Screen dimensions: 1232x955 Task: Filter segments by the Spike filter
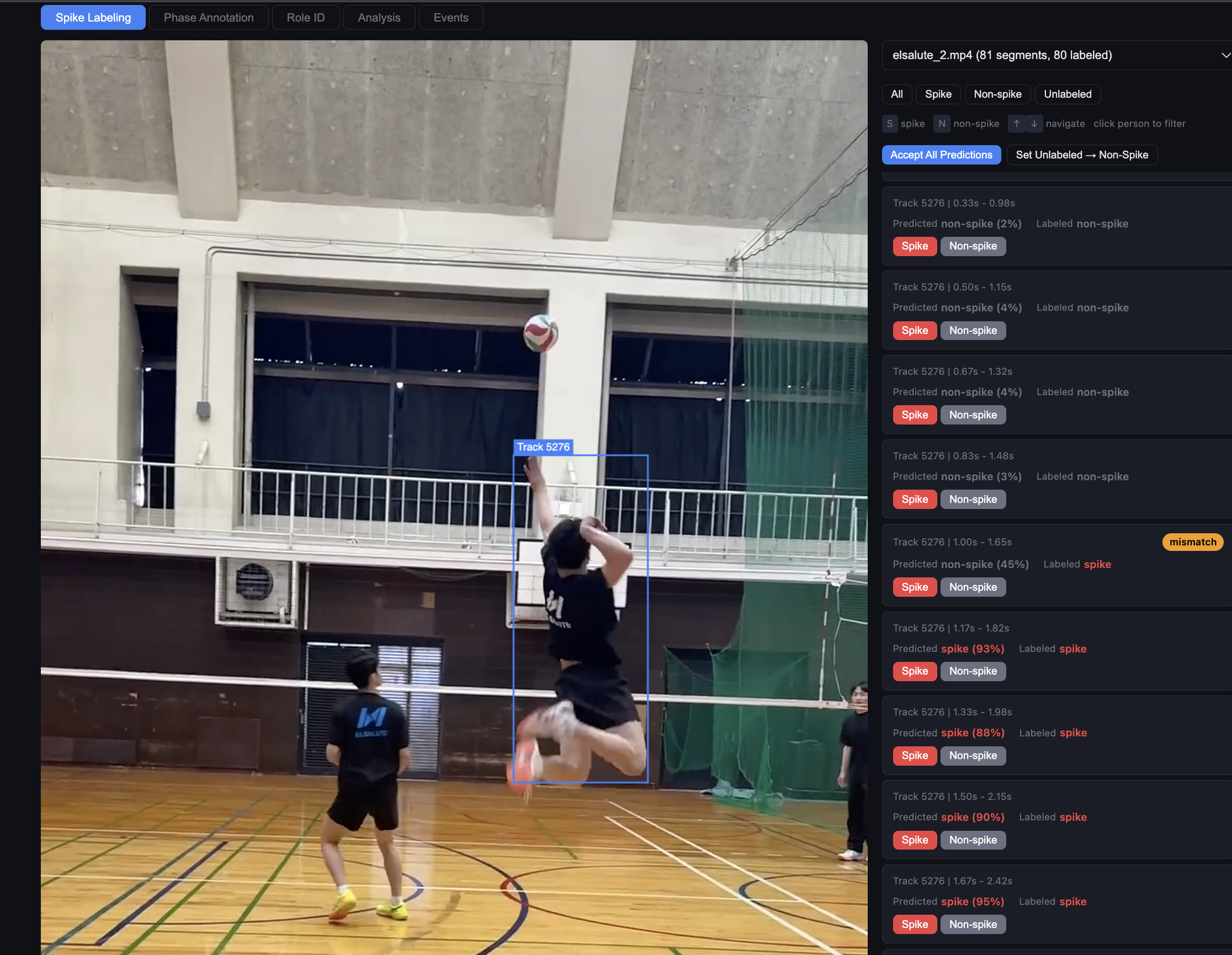(938, 94)
